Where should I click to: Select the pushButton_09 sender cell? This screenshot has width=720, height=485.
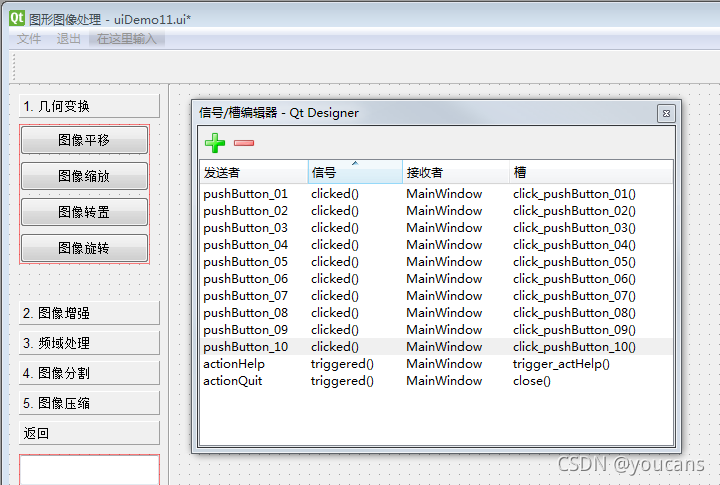(246, 330)
